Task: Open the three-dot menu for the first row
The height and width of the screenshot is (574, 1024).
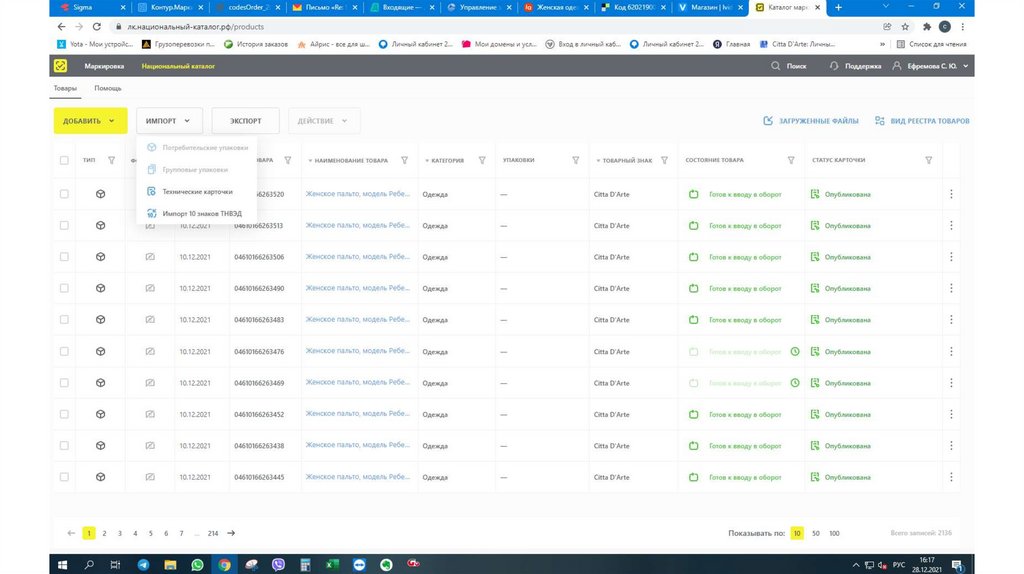Action: pos(951,194)
